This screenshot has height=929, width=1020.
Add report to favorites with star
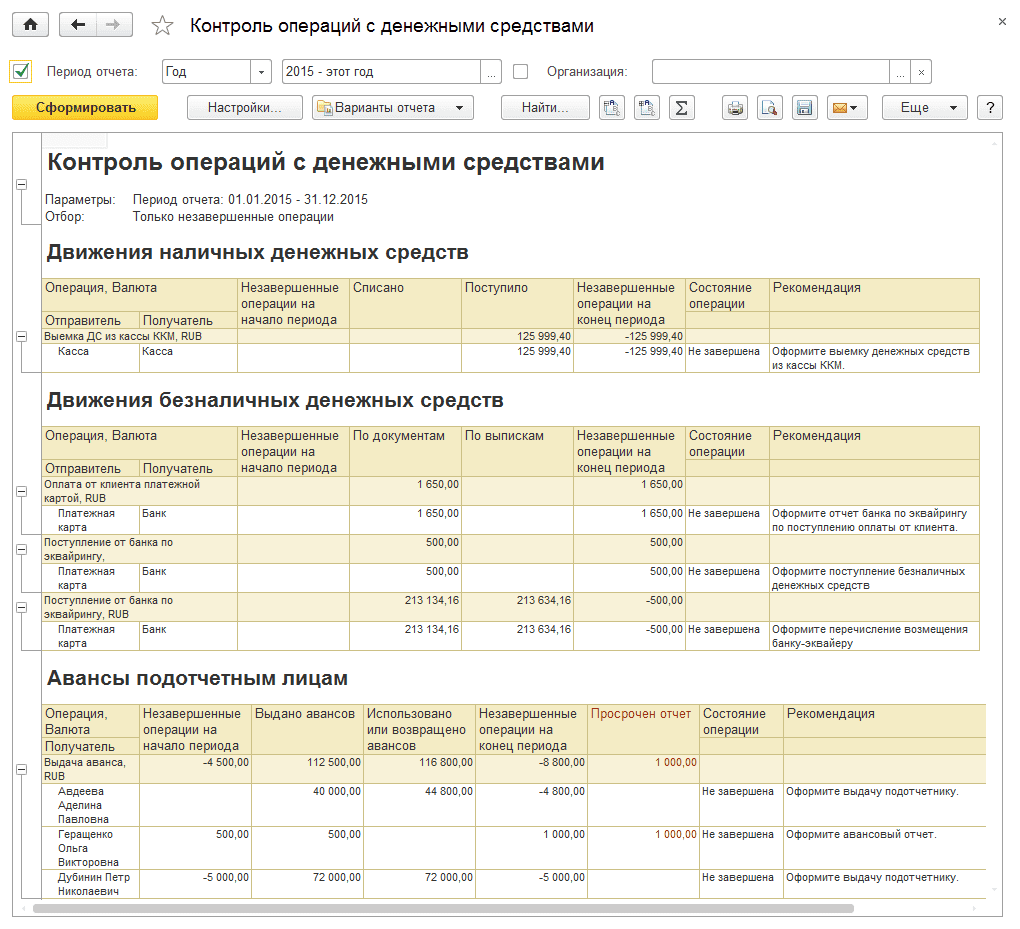162,27
